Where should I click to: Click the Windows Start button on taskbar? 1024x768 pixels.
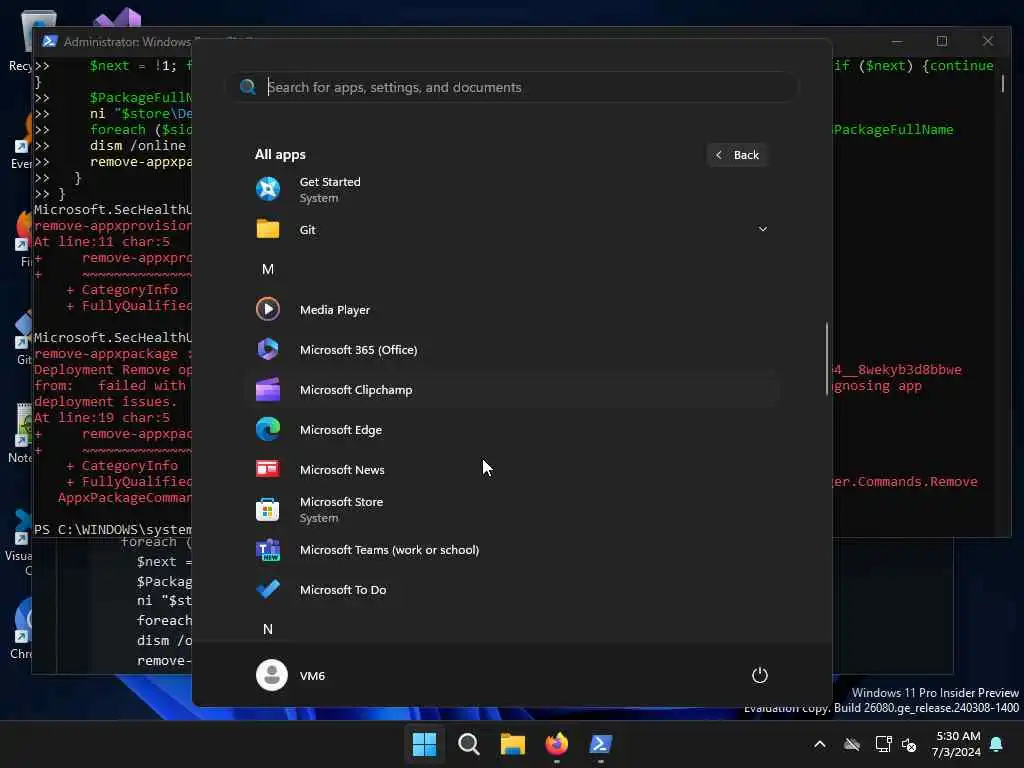424,744
